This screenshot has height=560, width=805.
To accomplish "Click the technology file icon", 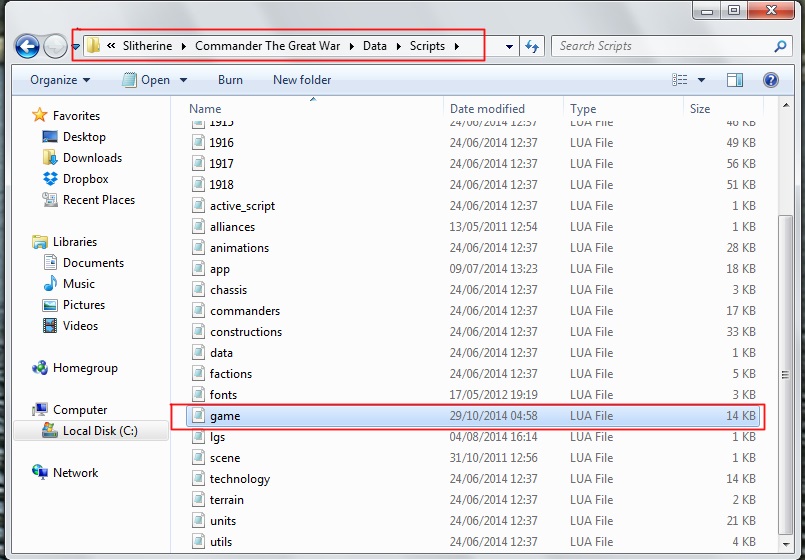I will pos(198,479).
